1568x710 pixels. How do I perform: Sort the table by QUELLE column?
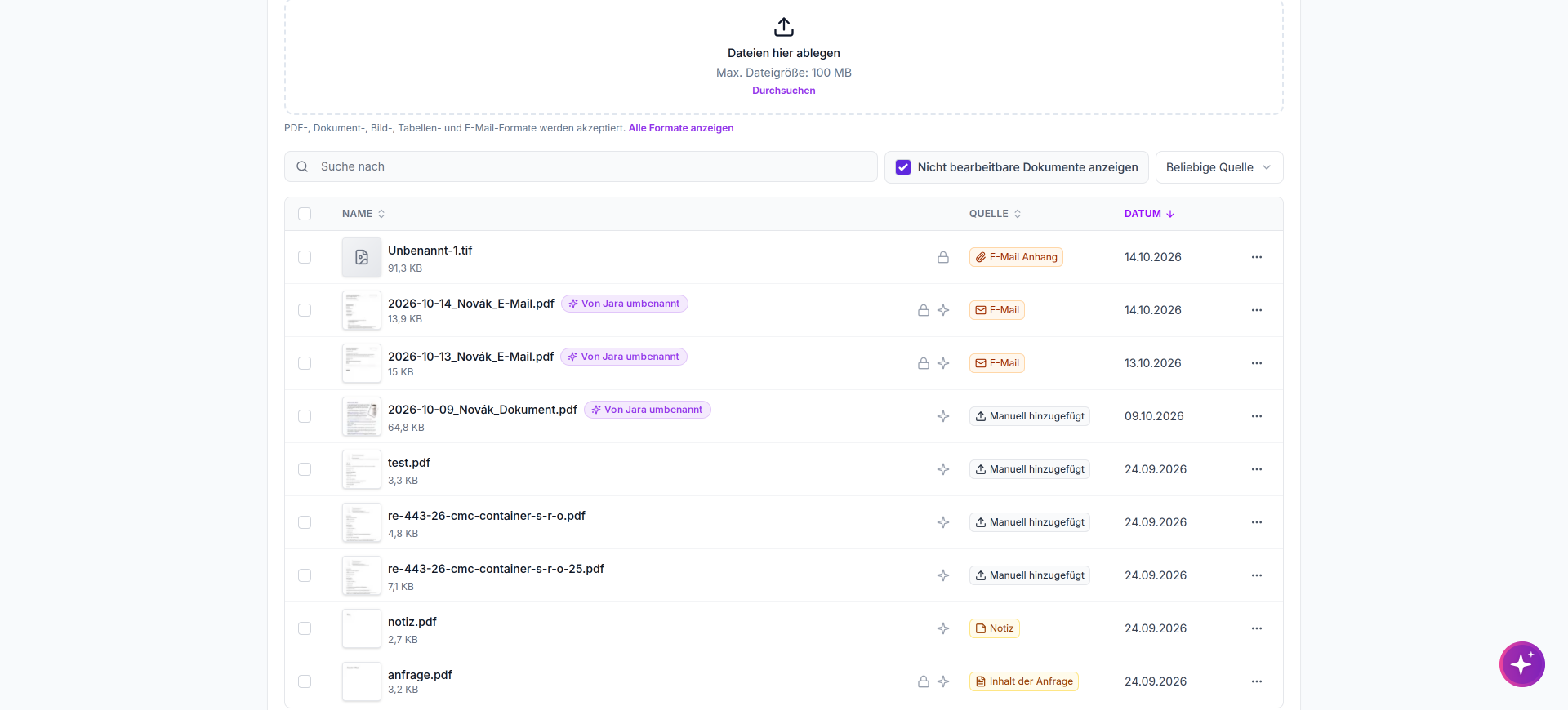point(995,214)
